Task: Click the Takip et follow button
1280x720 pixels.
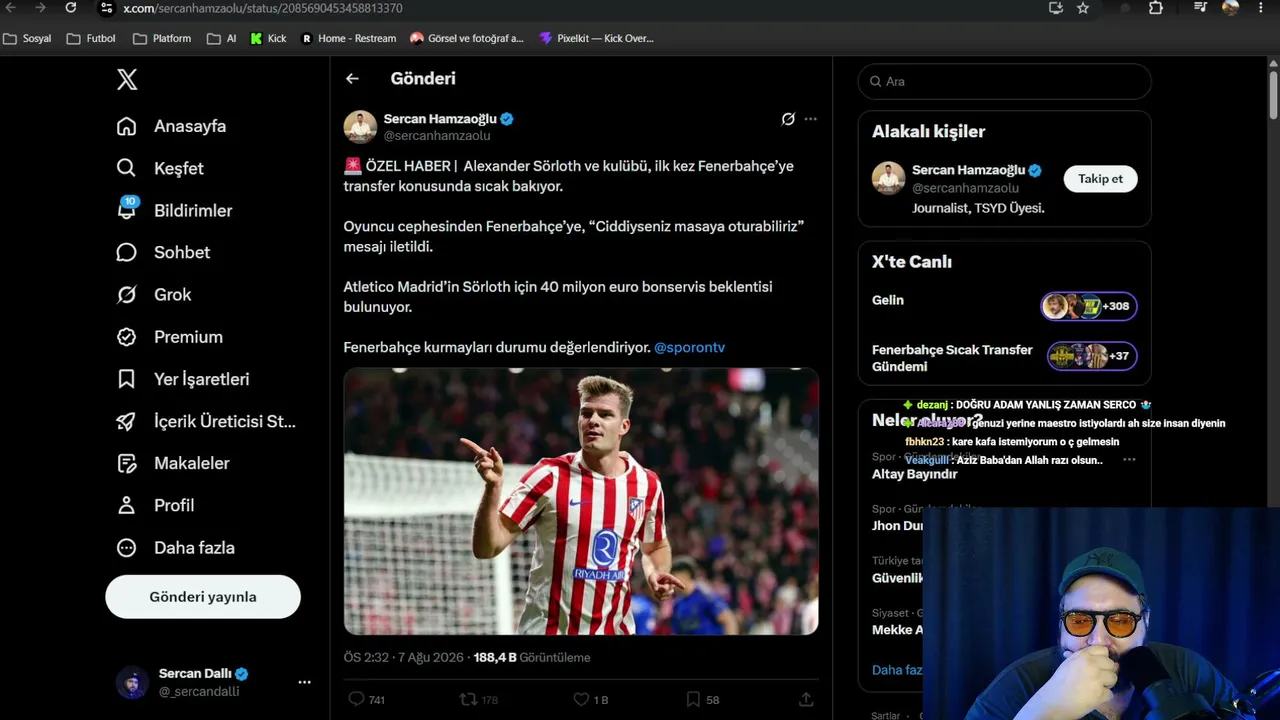Action: pos(1100,178)
